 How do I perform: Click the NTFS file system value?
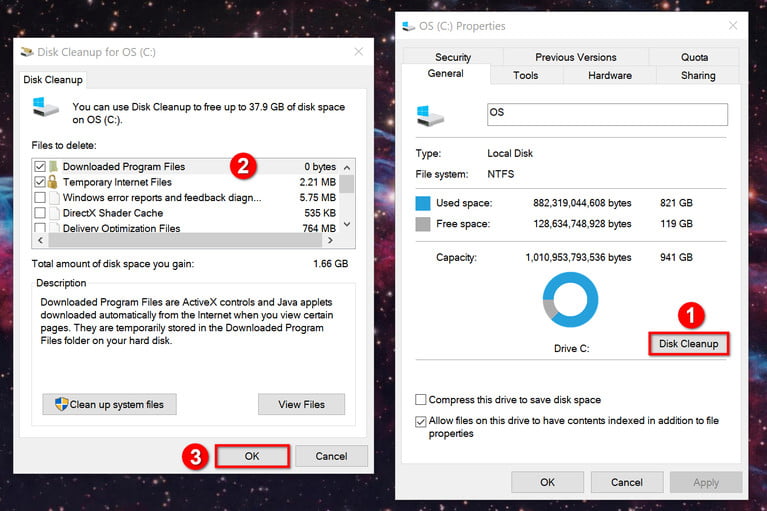coord(500,174)
